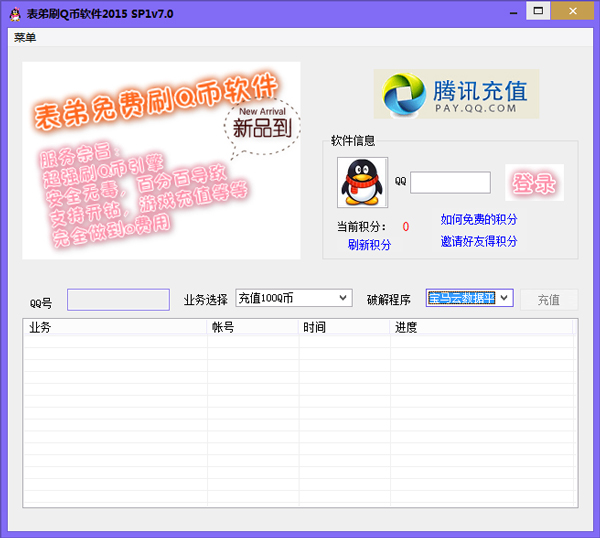The width and height of the screenshot is (600, 538).
Task: Click the QQ号 text box above the table
Action: (x=118, y=299)
